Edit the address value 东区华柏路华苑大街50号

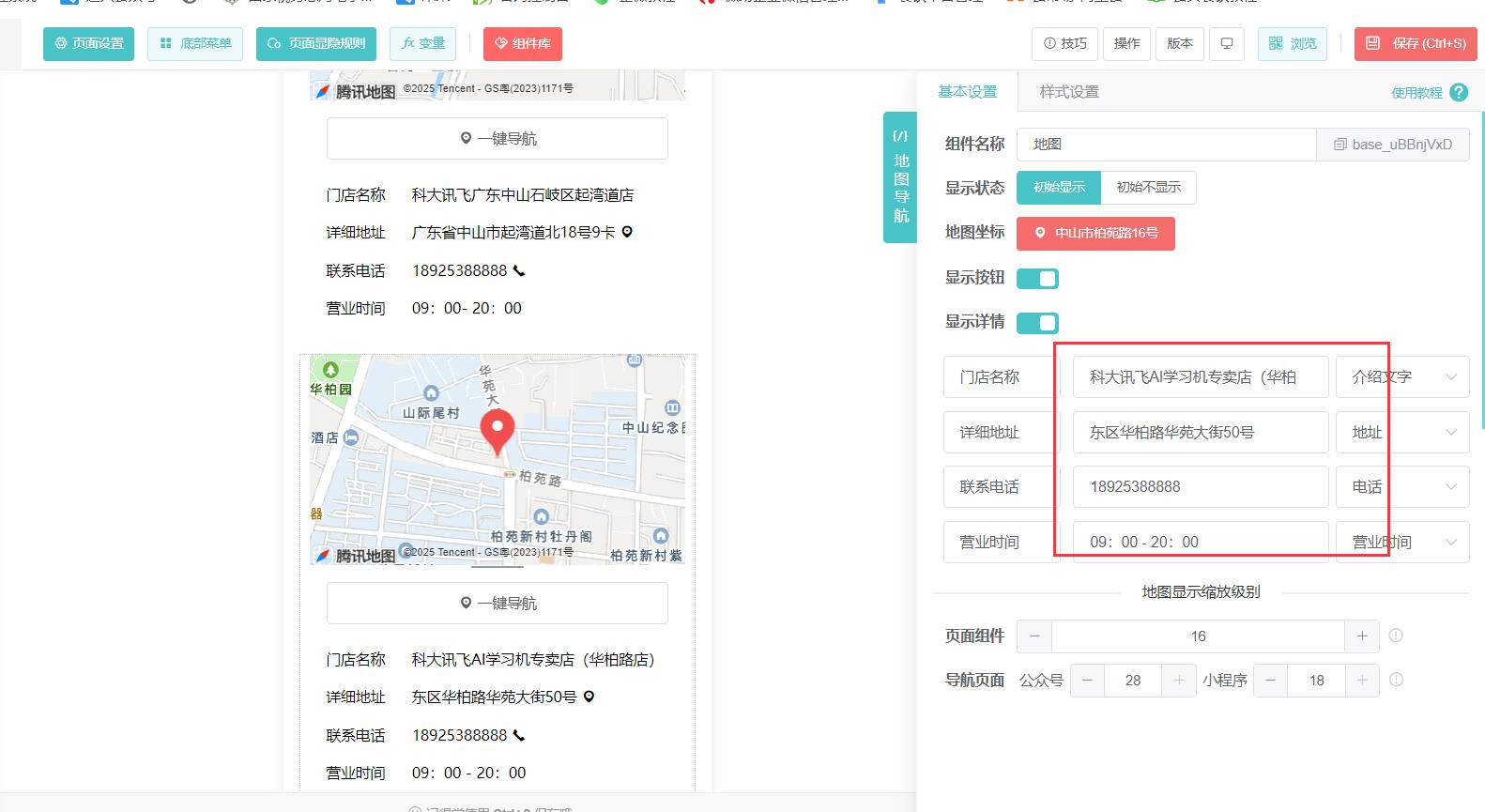(1201, 433)
